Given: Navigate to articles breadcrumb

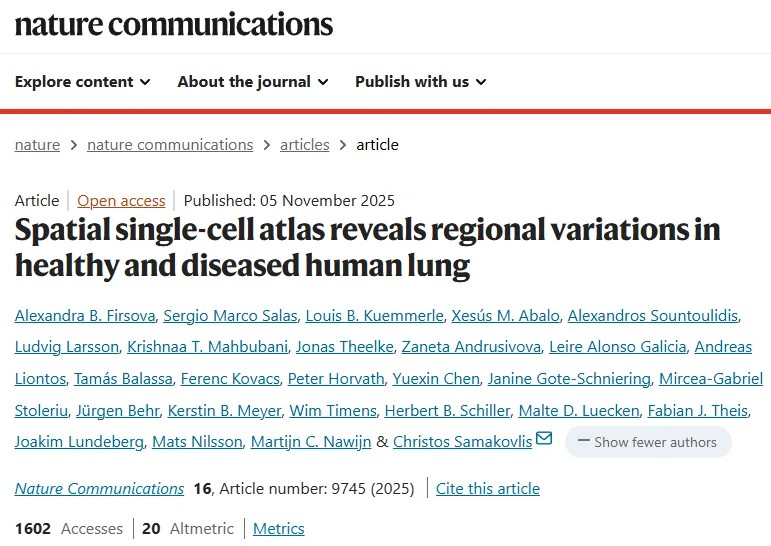Looking at the screenshot, I should tap(304, 145).
